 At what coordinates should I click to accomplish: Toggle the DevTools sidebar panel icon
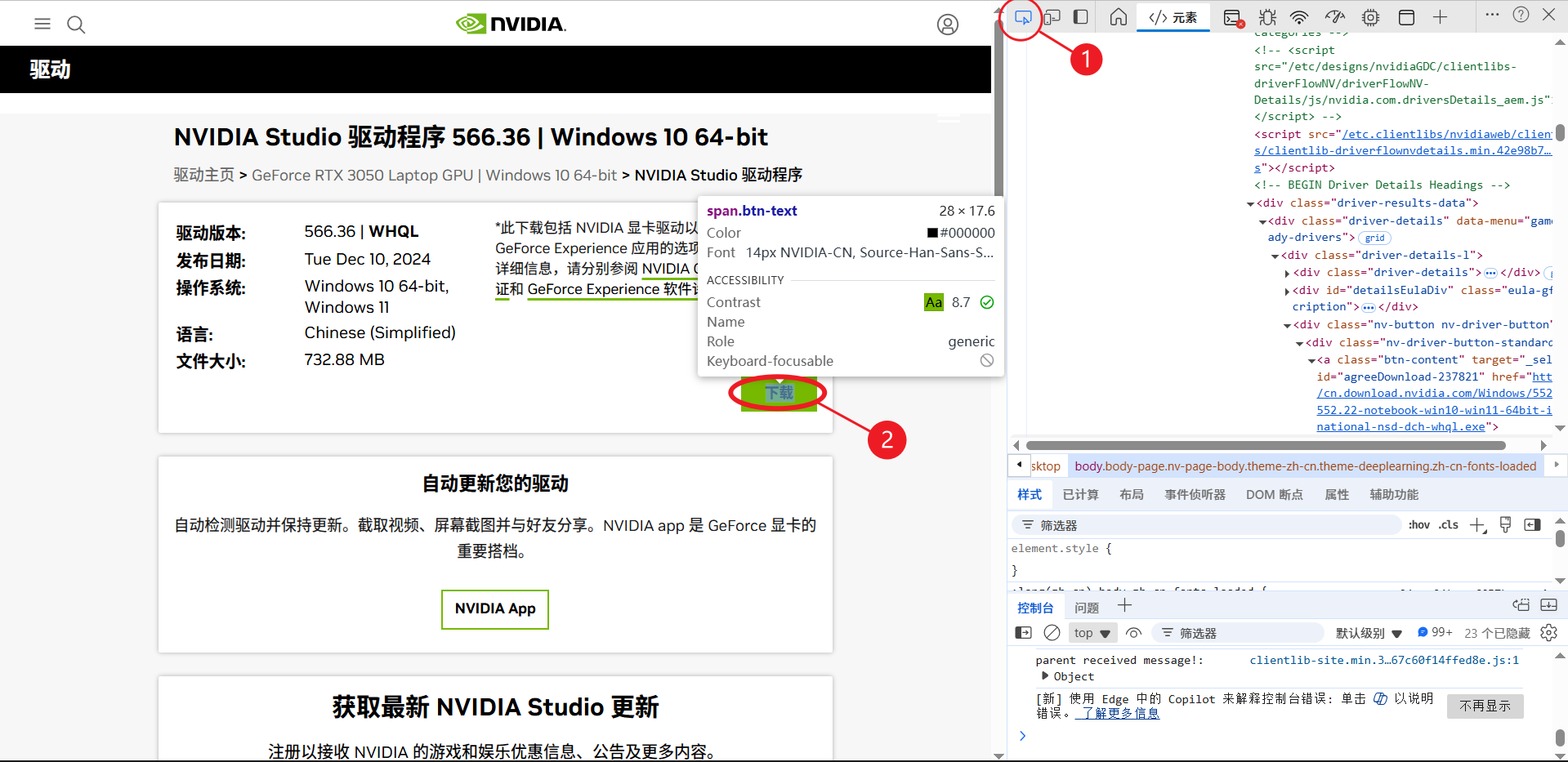1081,17
